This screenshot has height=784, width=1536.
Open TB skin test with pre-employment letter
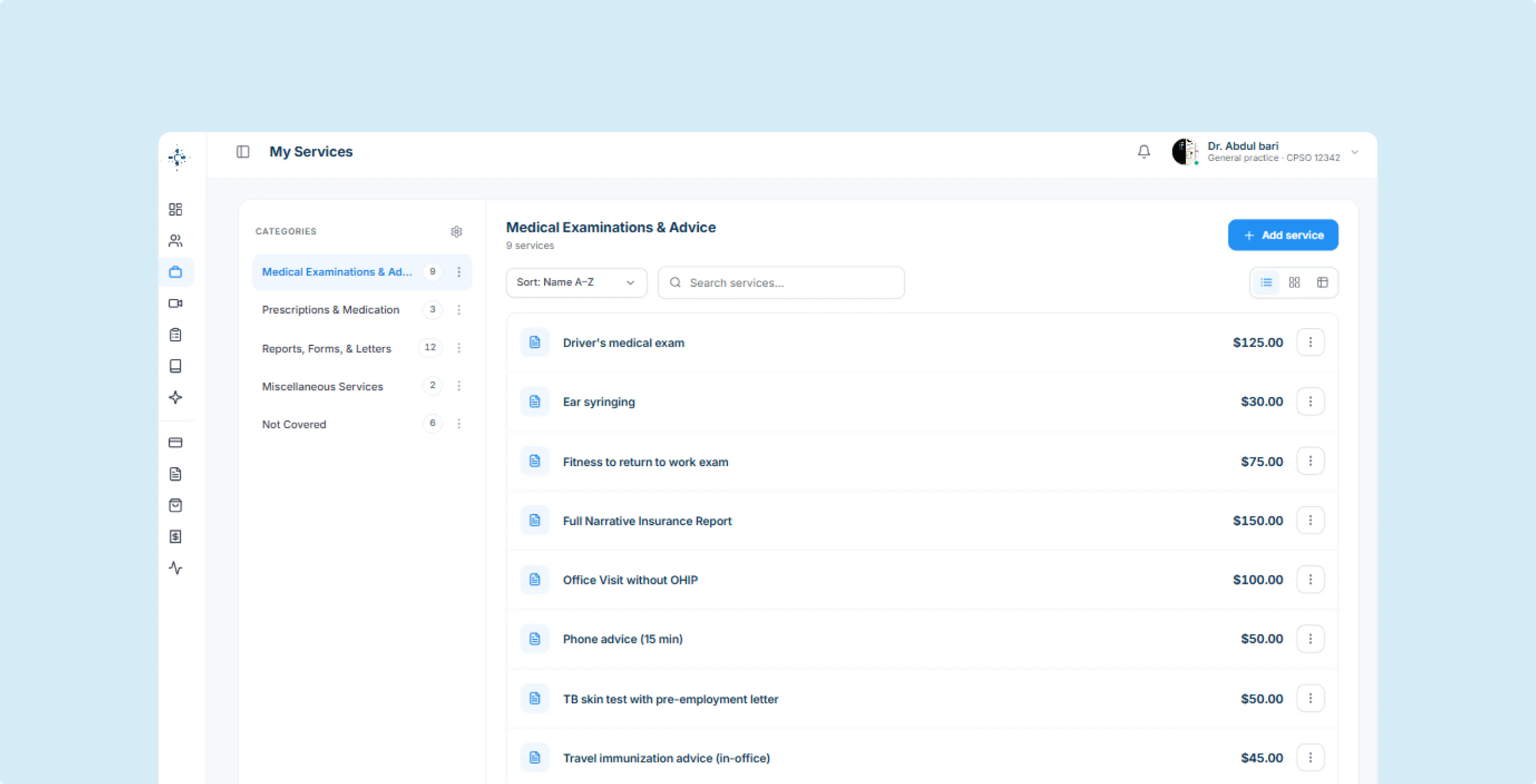point(922,698)
